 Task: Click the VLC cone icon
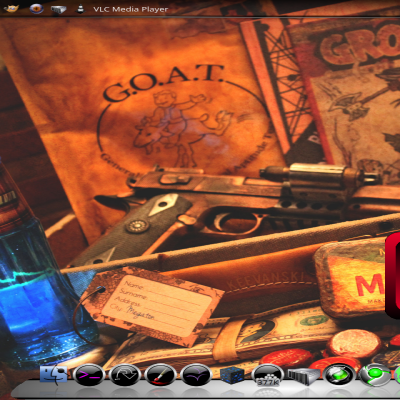80,9
